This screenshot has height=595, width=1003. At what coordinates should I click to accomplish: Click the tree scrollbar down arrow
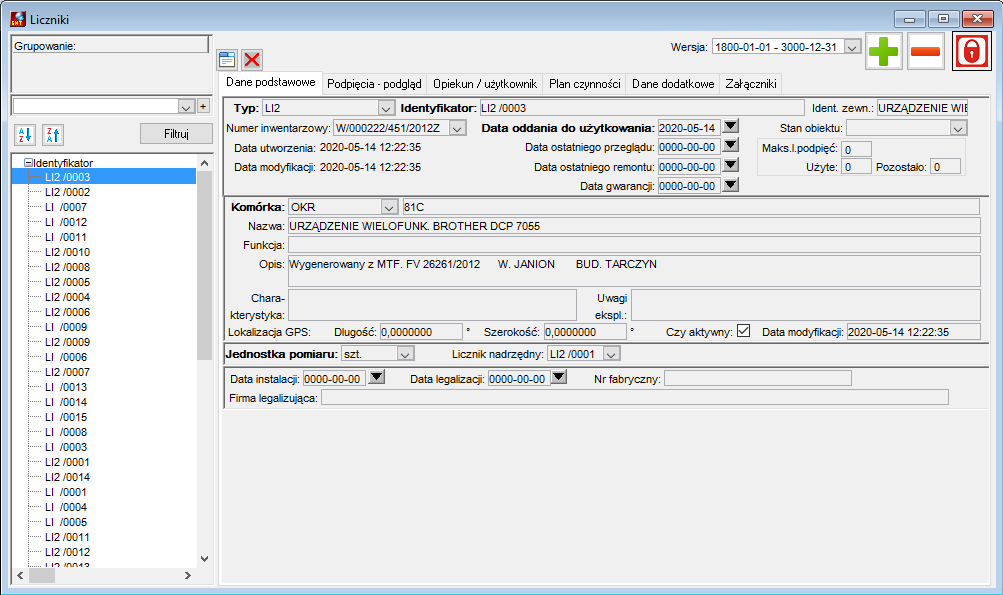tap(205, 559)
